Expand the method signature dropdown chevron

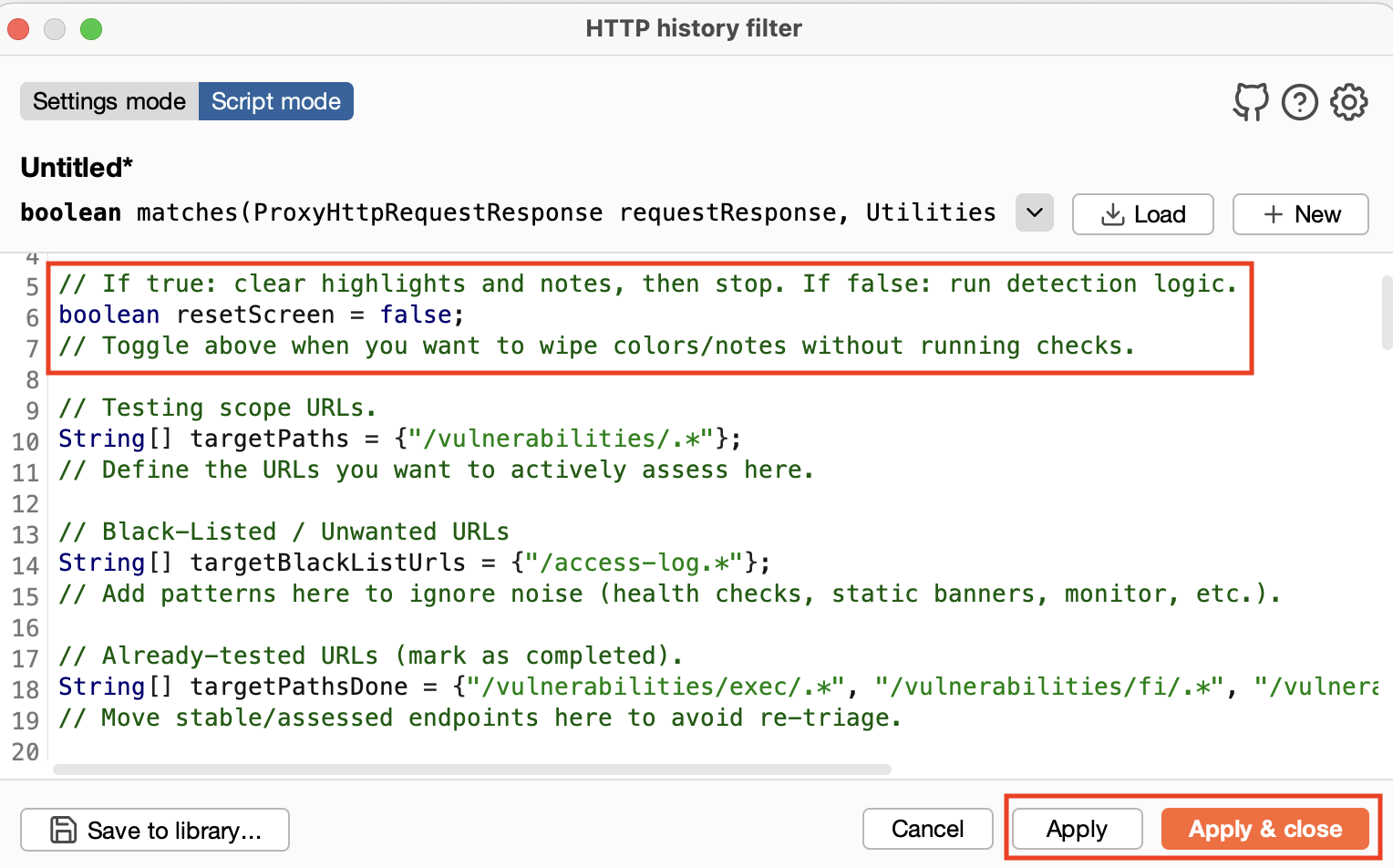click(1035, 212)
